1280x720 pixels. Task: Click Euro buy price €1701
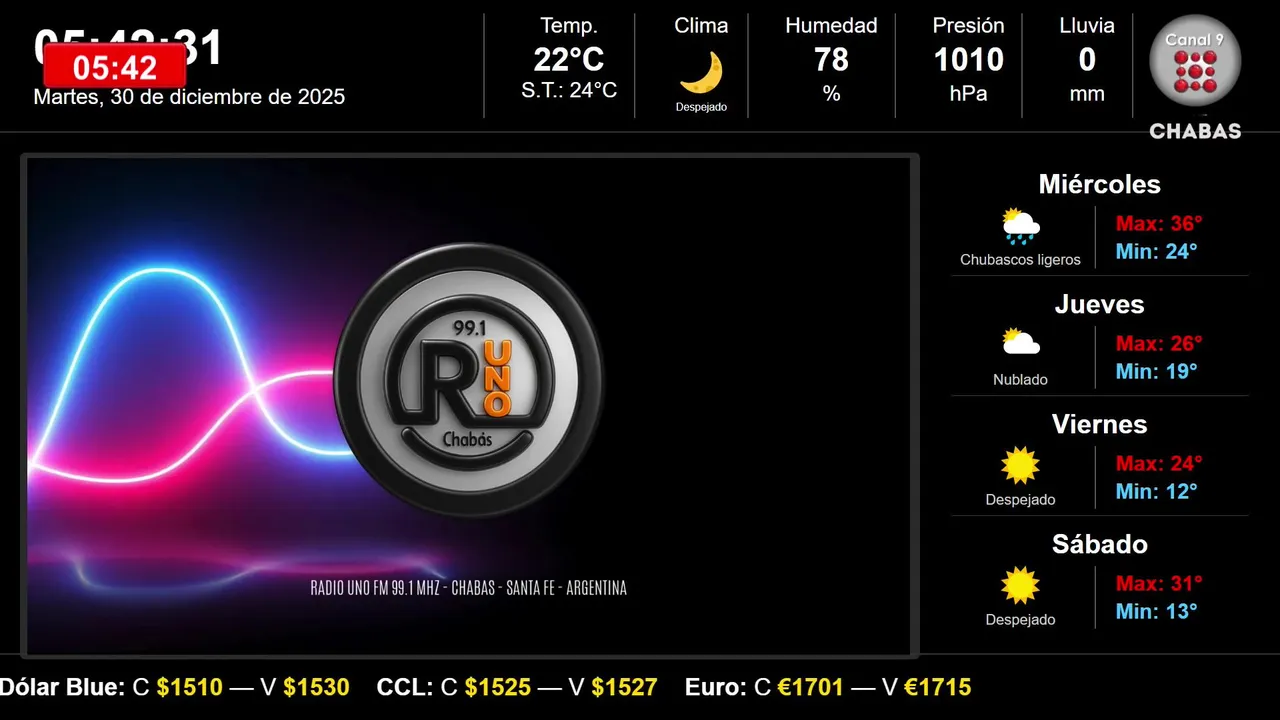811,687
